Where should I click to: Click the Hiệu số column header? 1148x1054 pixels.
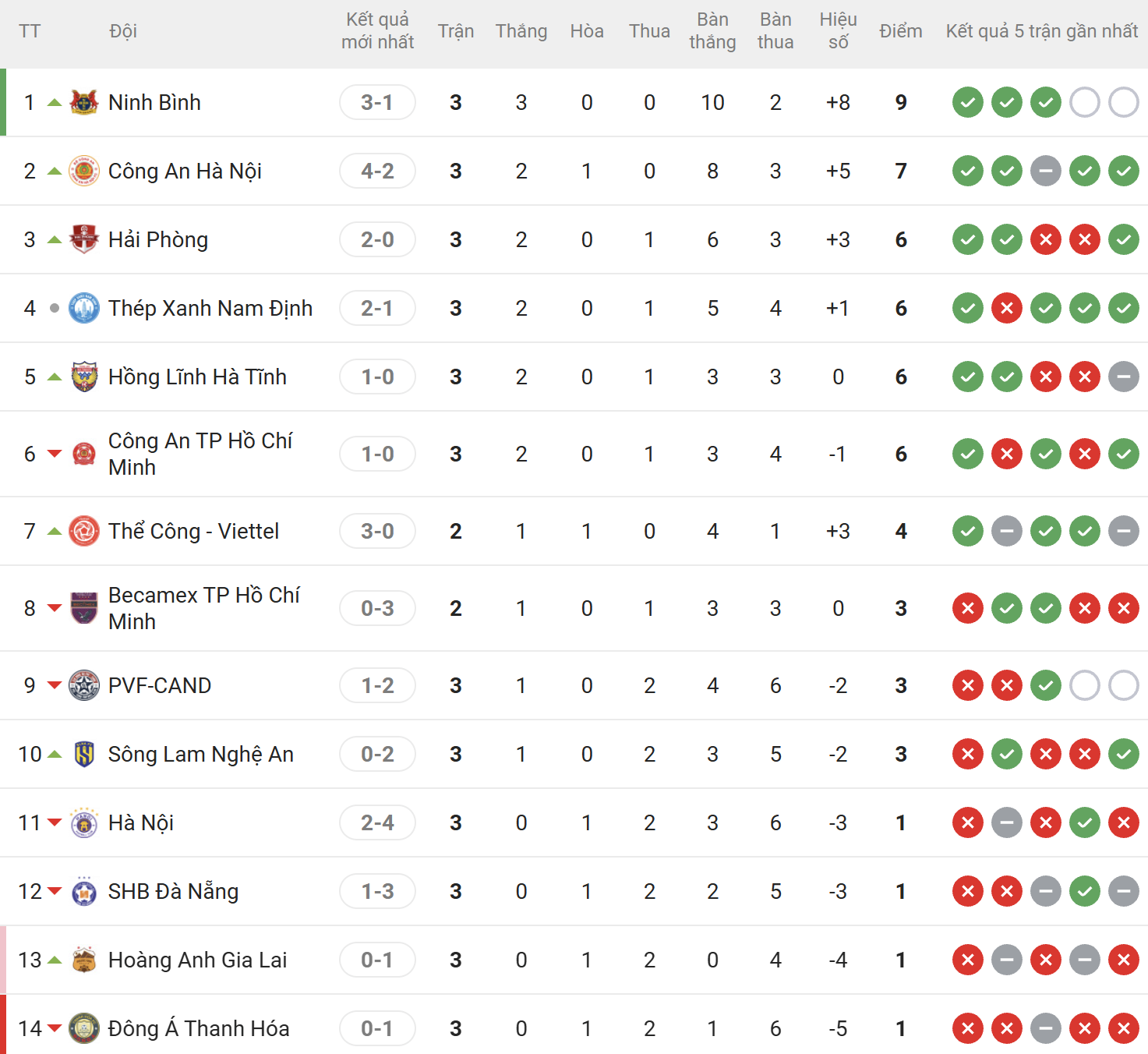tap(839, 31)
